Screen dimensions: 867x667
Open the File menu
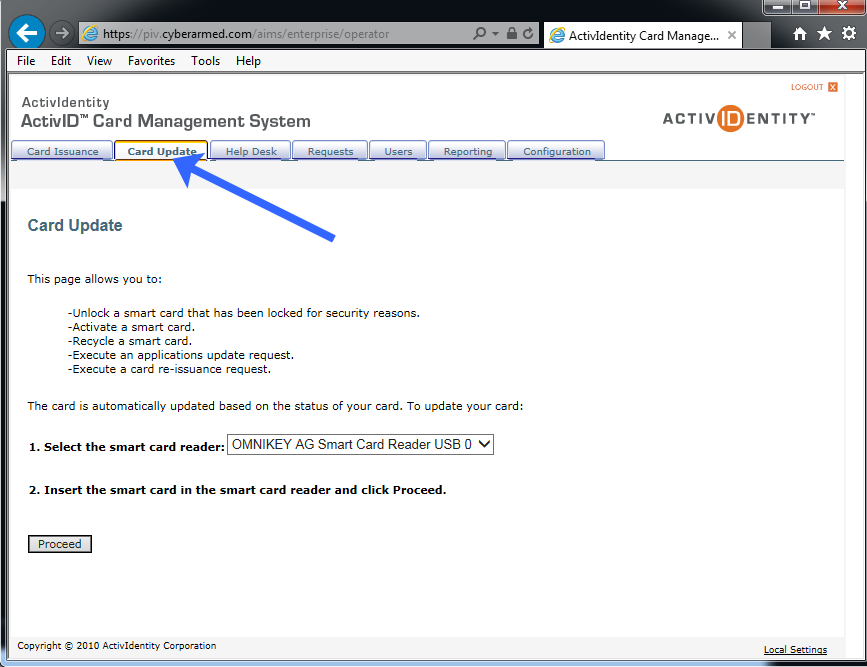click(26, 61)
